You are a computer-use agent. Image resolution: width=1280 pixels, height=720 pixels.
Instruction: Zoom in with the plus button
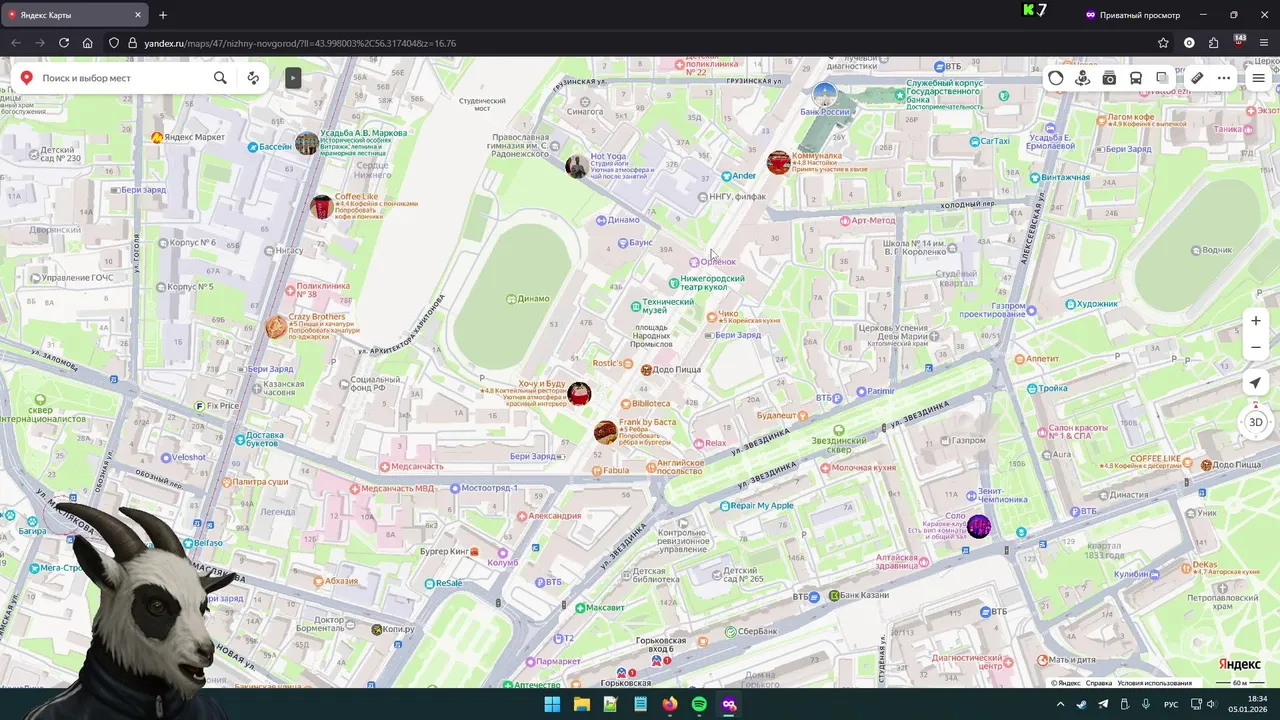(1256, 321)
